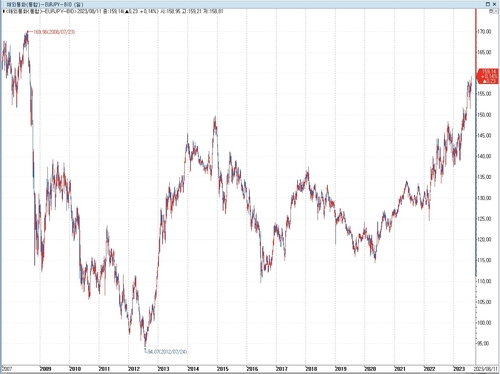
Task: Click the 105.00 price axis label
Action: [x=484, y=302]
